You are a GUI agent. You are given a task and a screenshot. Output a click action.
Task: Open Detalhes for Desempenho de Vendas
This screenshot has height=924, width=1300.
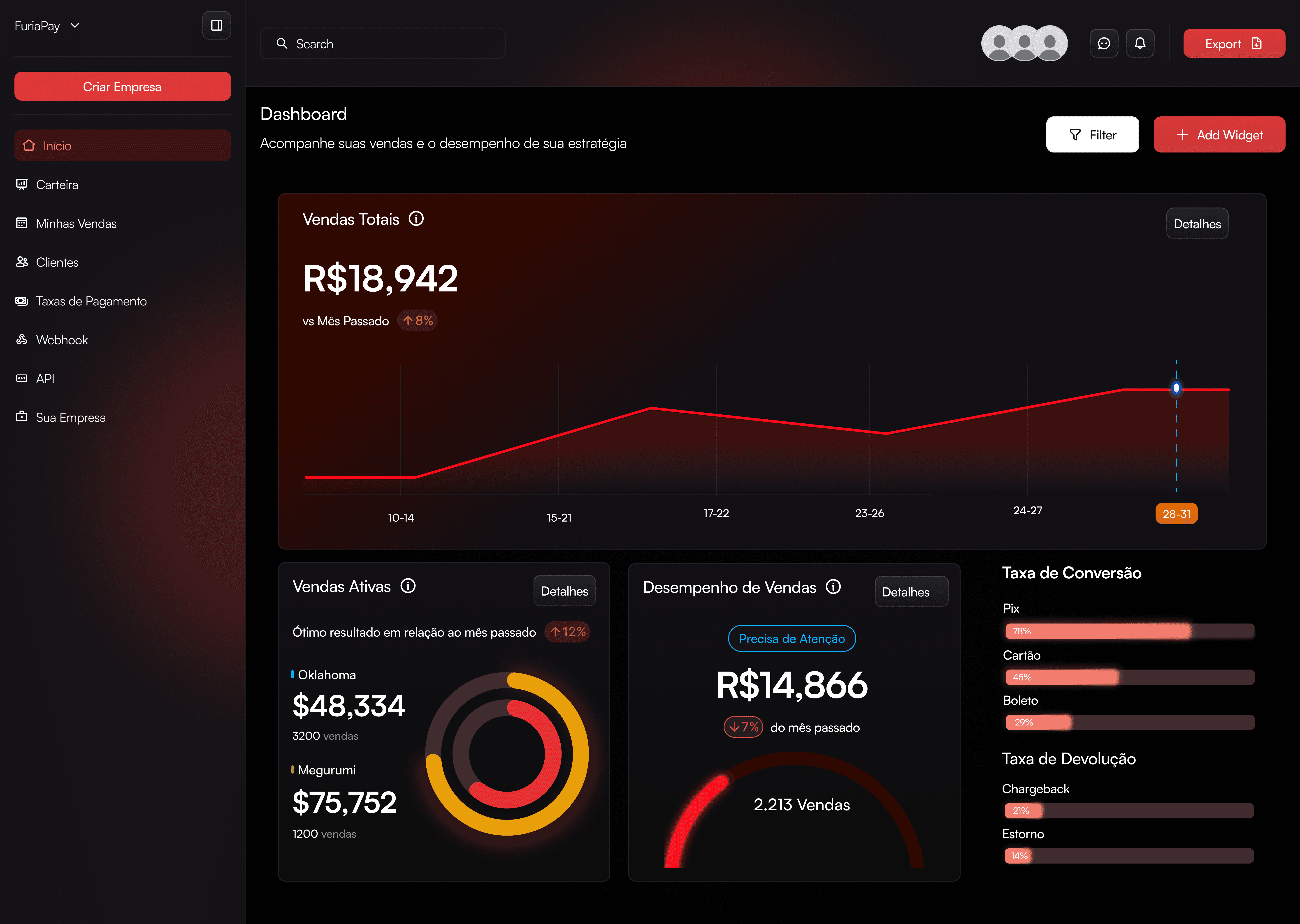click(911, 592)
